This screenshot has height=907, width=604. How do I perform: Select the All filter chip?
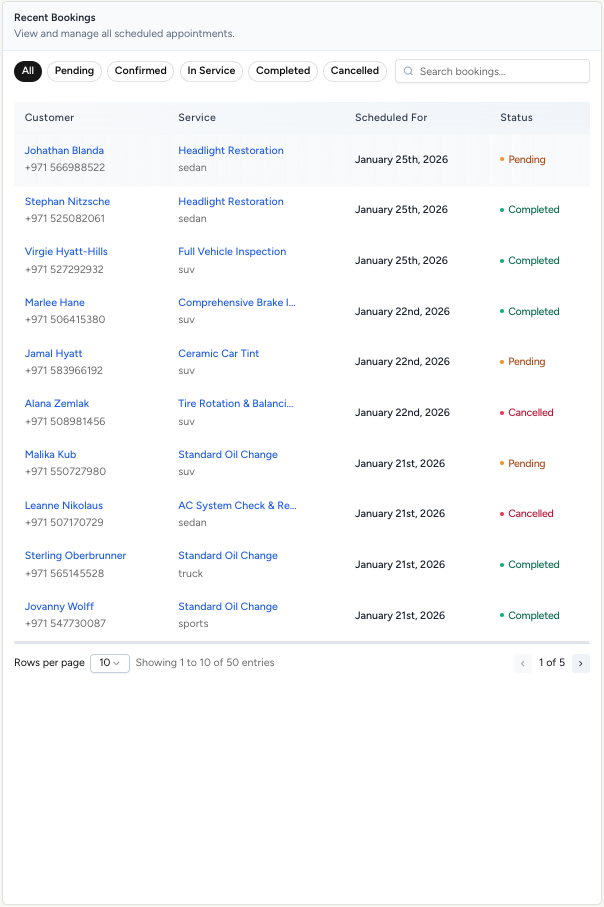tap(28, 71)
